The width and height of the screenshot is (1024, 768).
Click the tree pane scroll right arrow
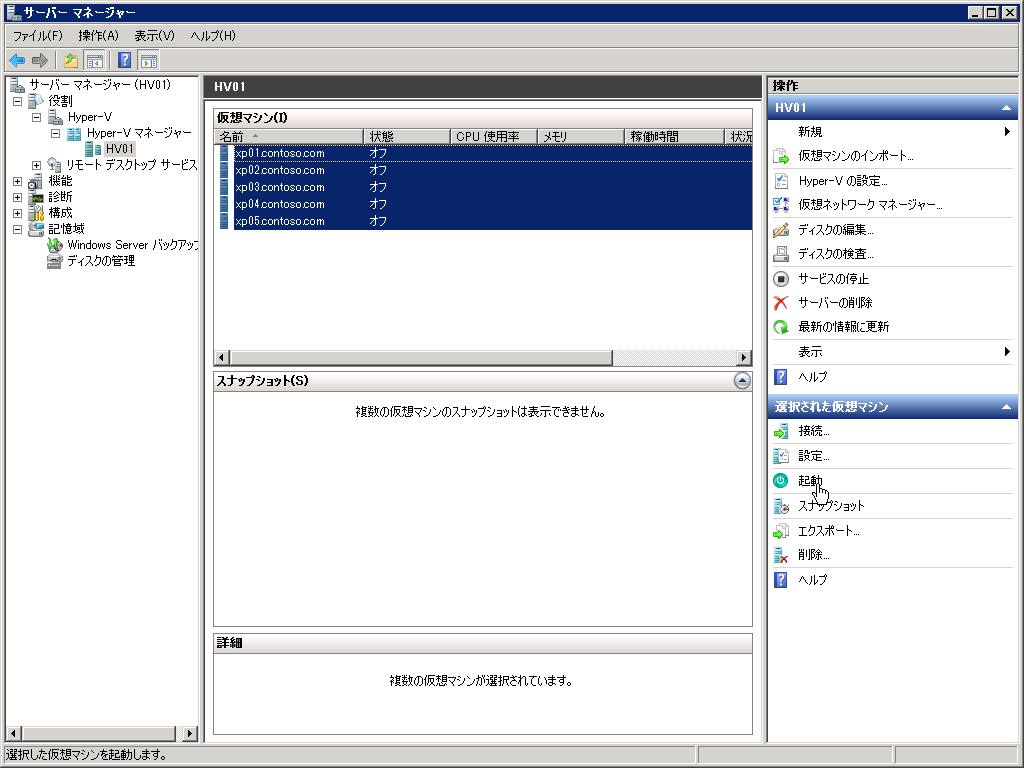[x=189, y=733]
